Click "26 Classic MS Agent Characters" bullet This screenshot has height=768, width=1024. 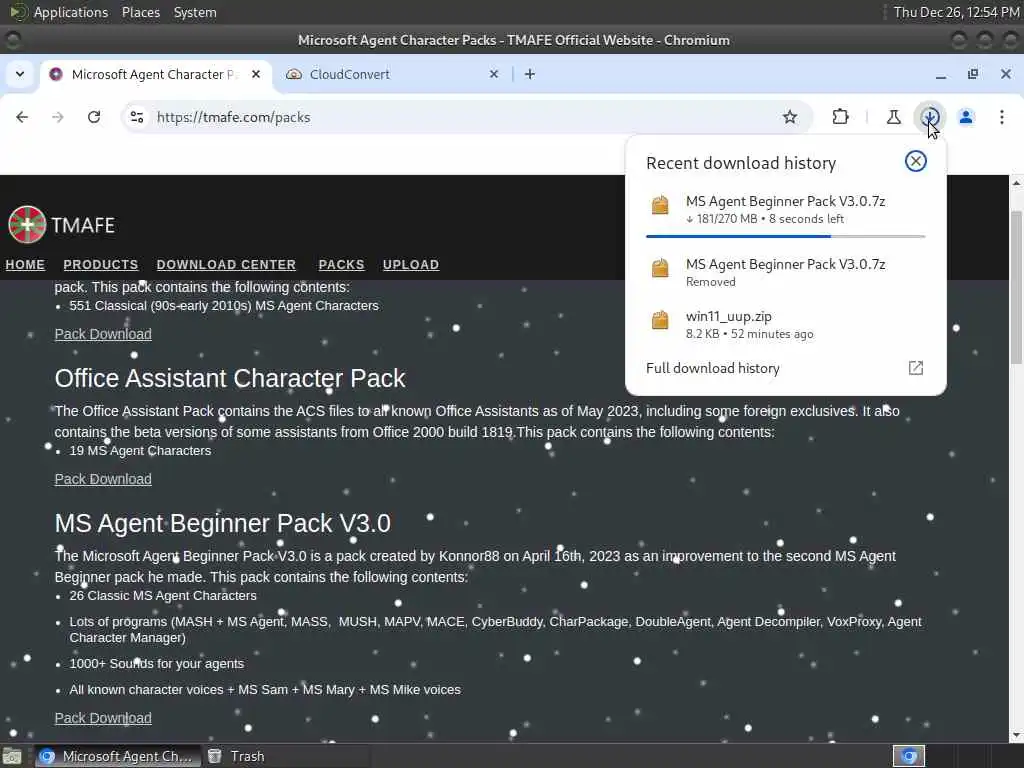(163, 596)
